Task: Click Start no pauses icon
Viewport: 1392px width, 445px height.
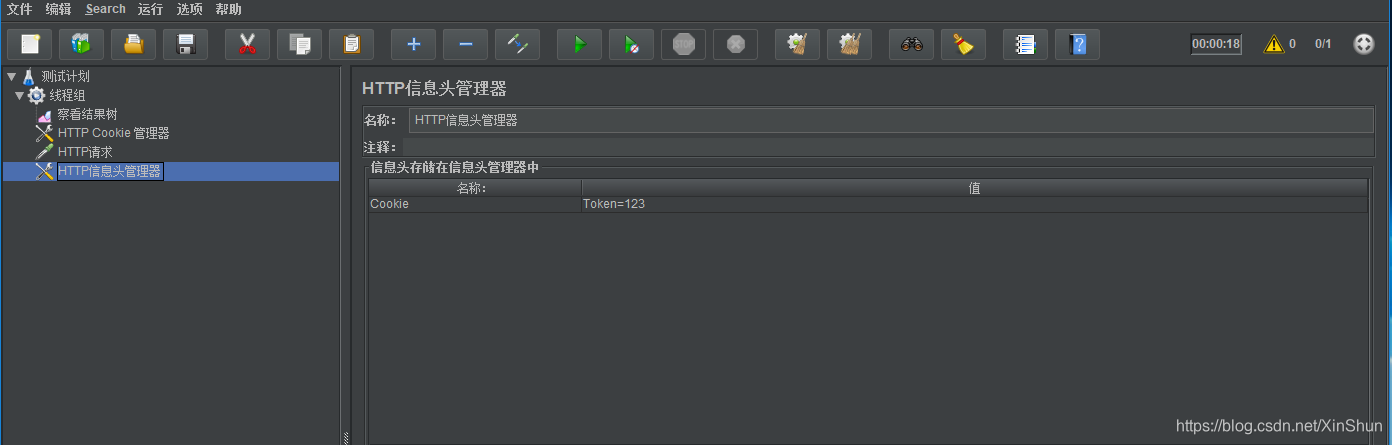Action: coord(631,44)
